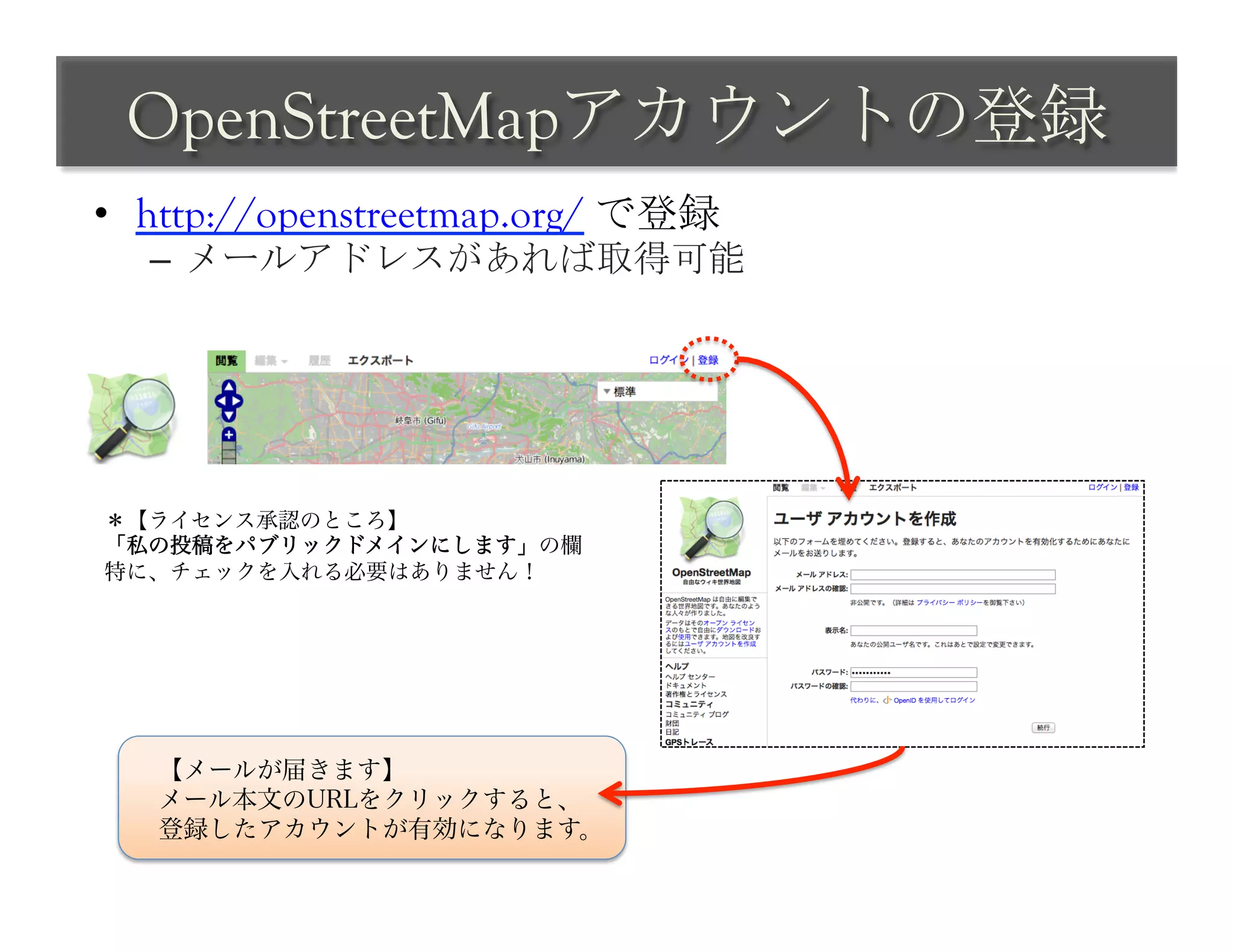
Task: Select the 履歴 tab on map page
Action: pyautogui.click(x=320, y=360)
